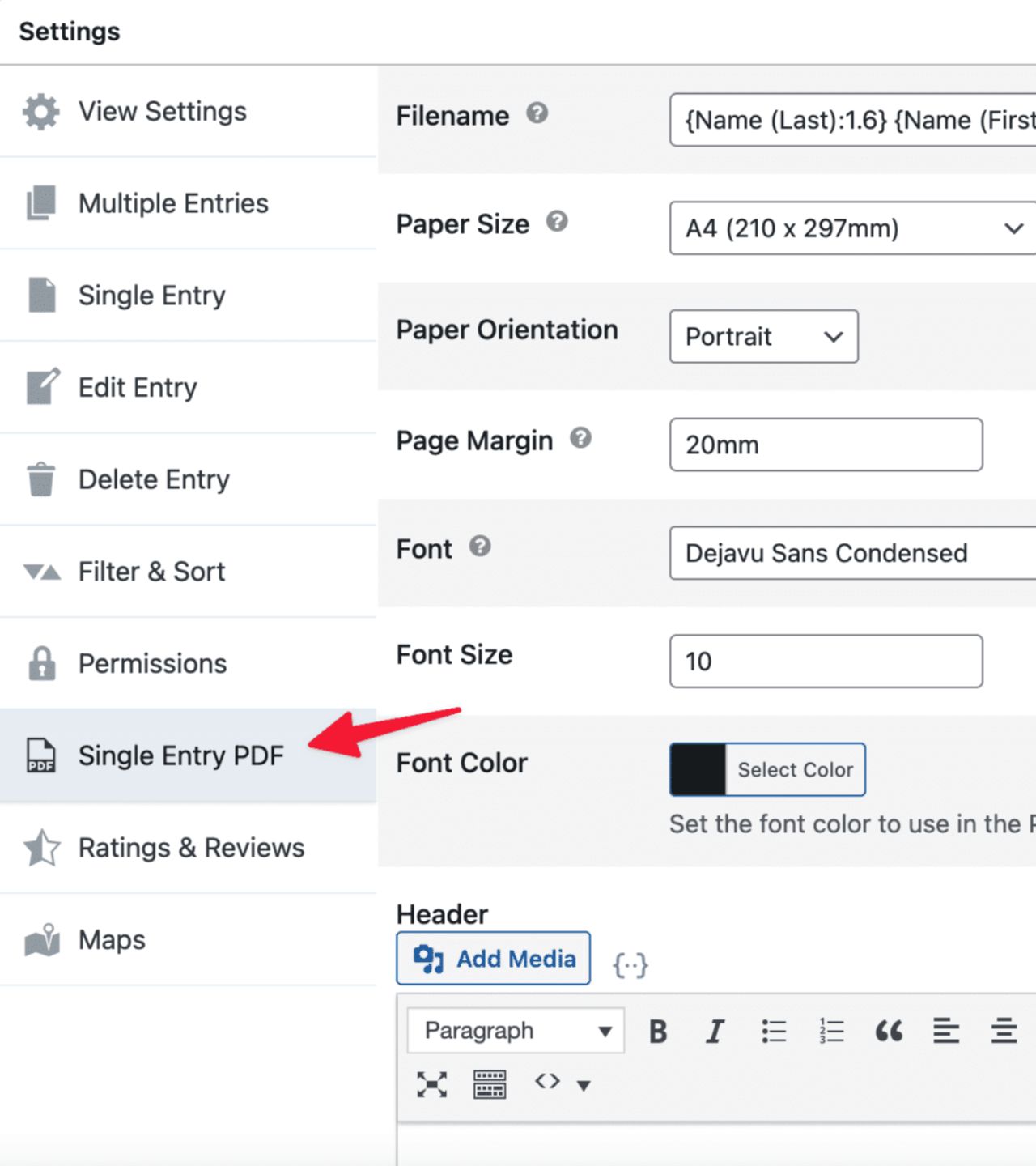The height and width of the screenshot is (1166, 1036).
Task: Align text to the left
Action: 945,1031
